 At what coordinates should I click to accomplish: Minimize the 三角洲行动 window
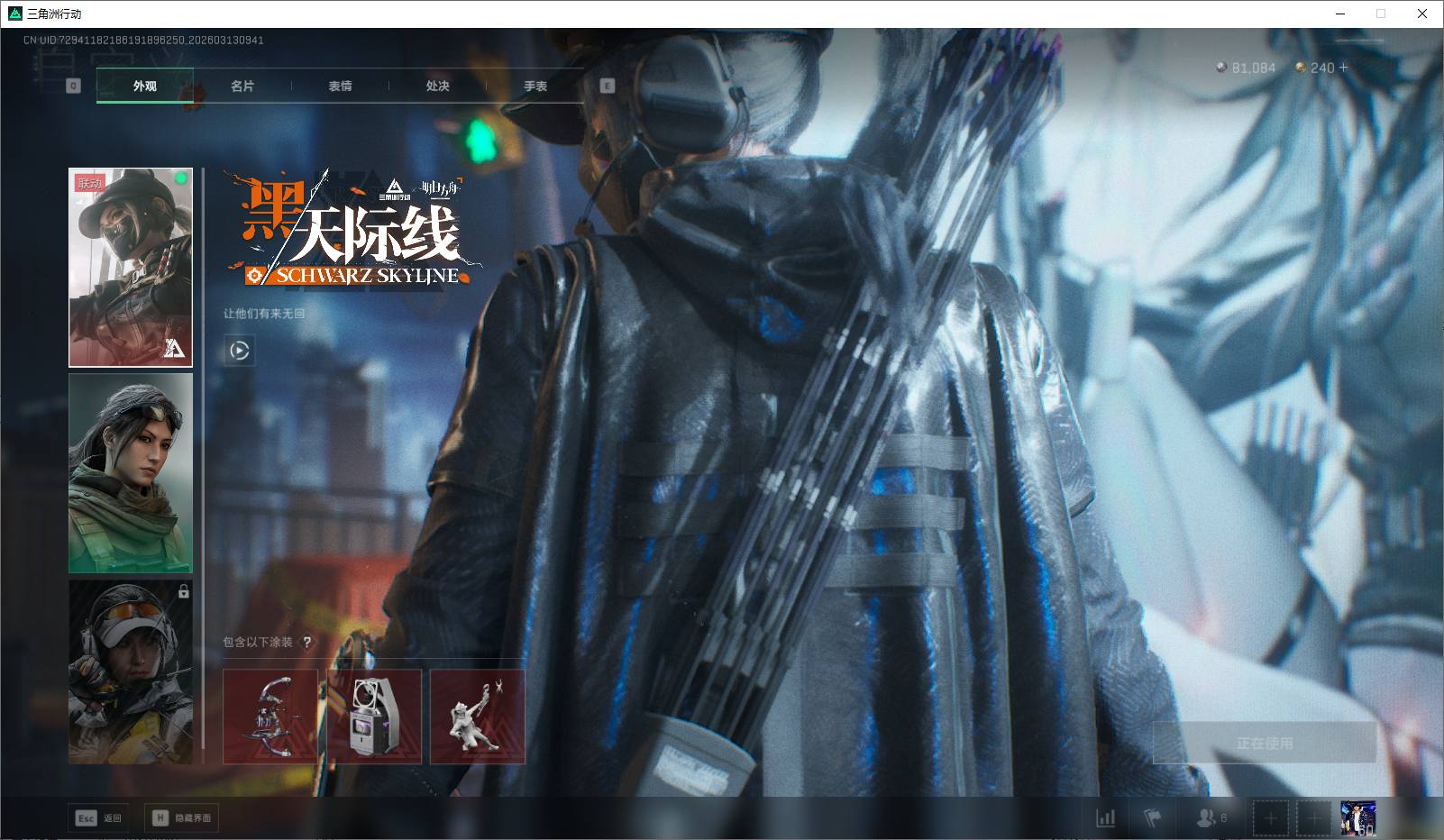tap(1339, 14)
